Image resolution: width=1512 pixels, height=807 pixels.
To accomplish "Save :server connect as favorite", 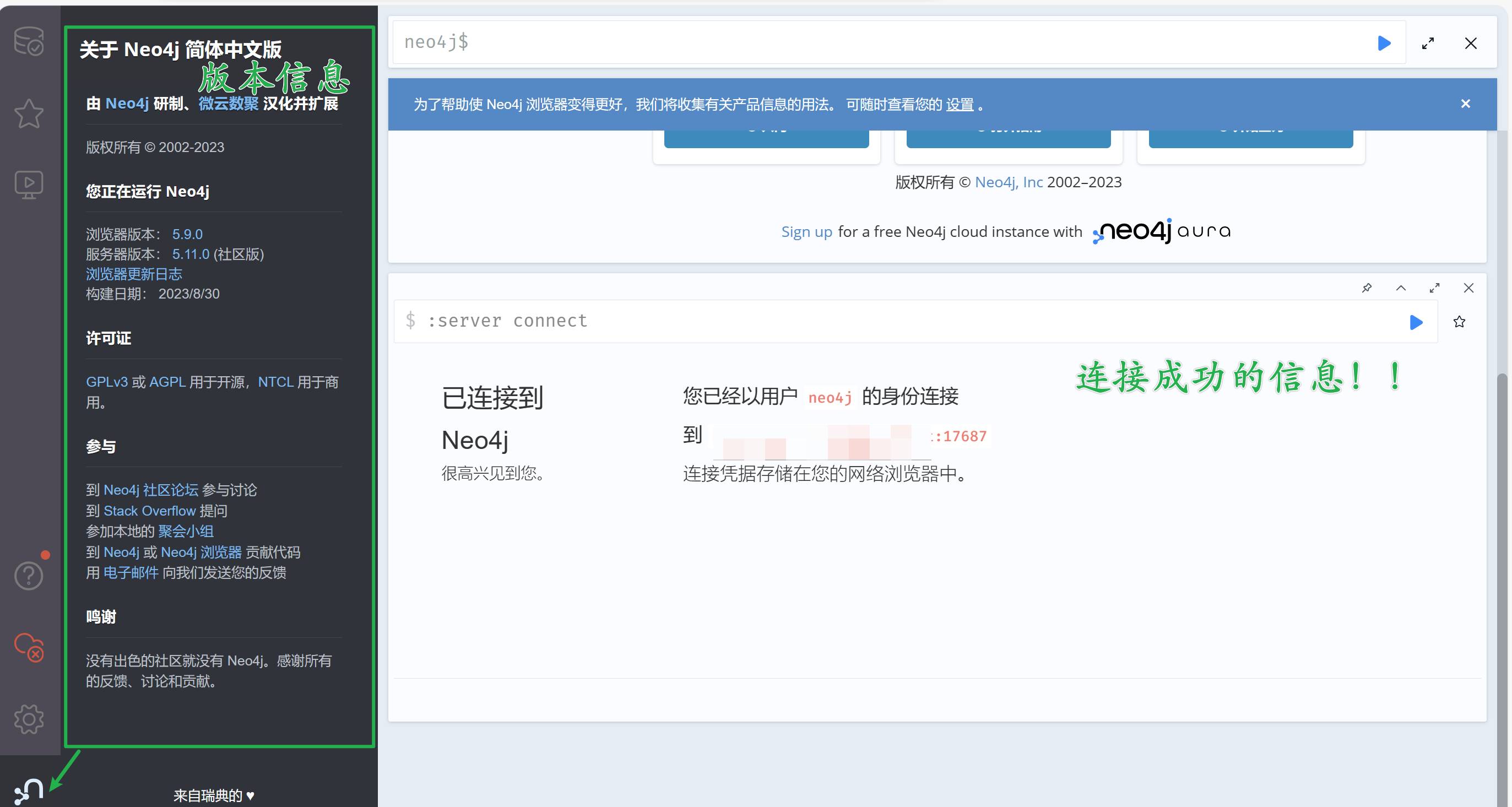I will [x=1459, y=322].
